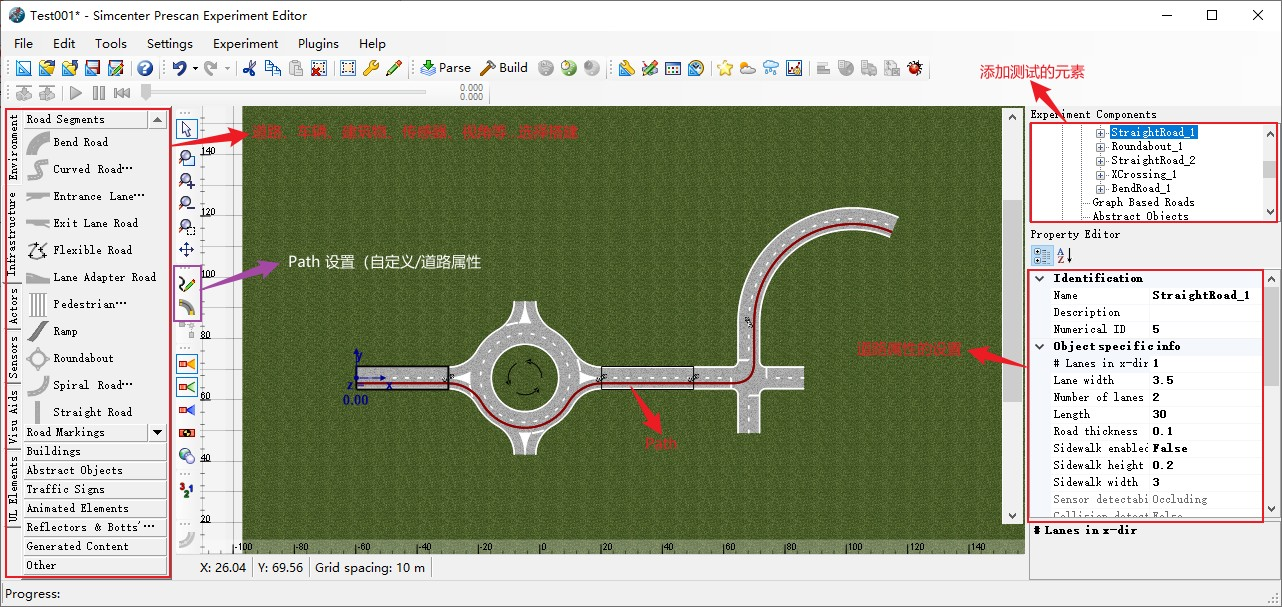Open the Help question mark icon
The image size is (1282, 607).
click(145, 68)
